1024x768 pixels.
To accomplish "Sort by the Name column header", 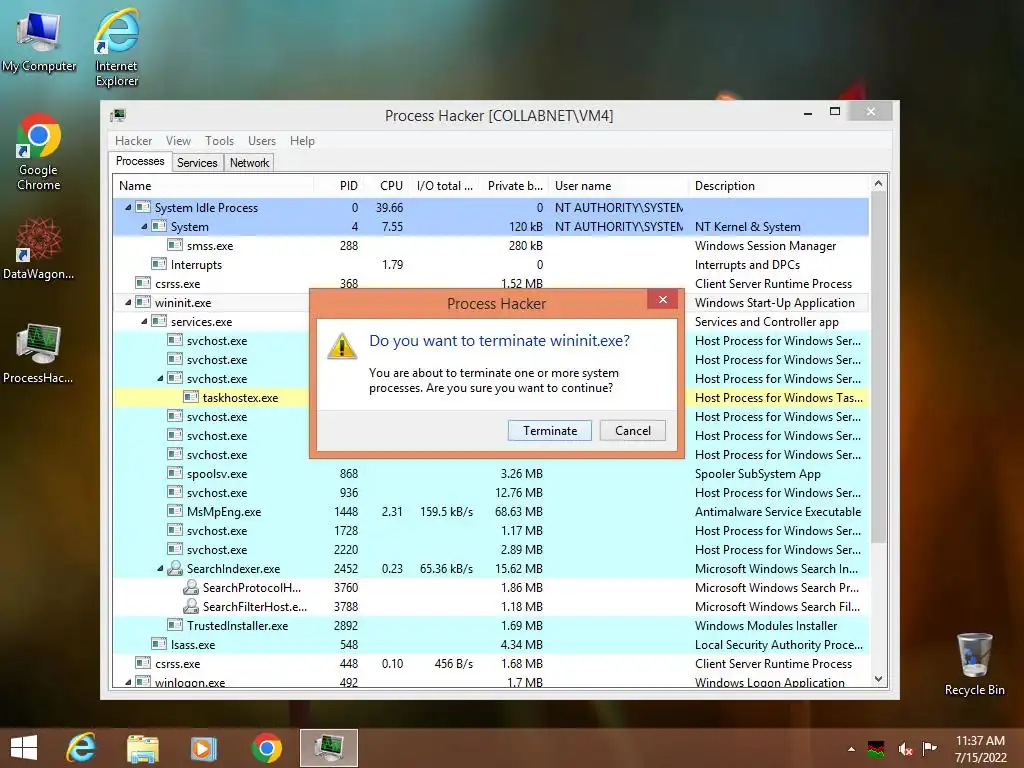I will [214, 185].
